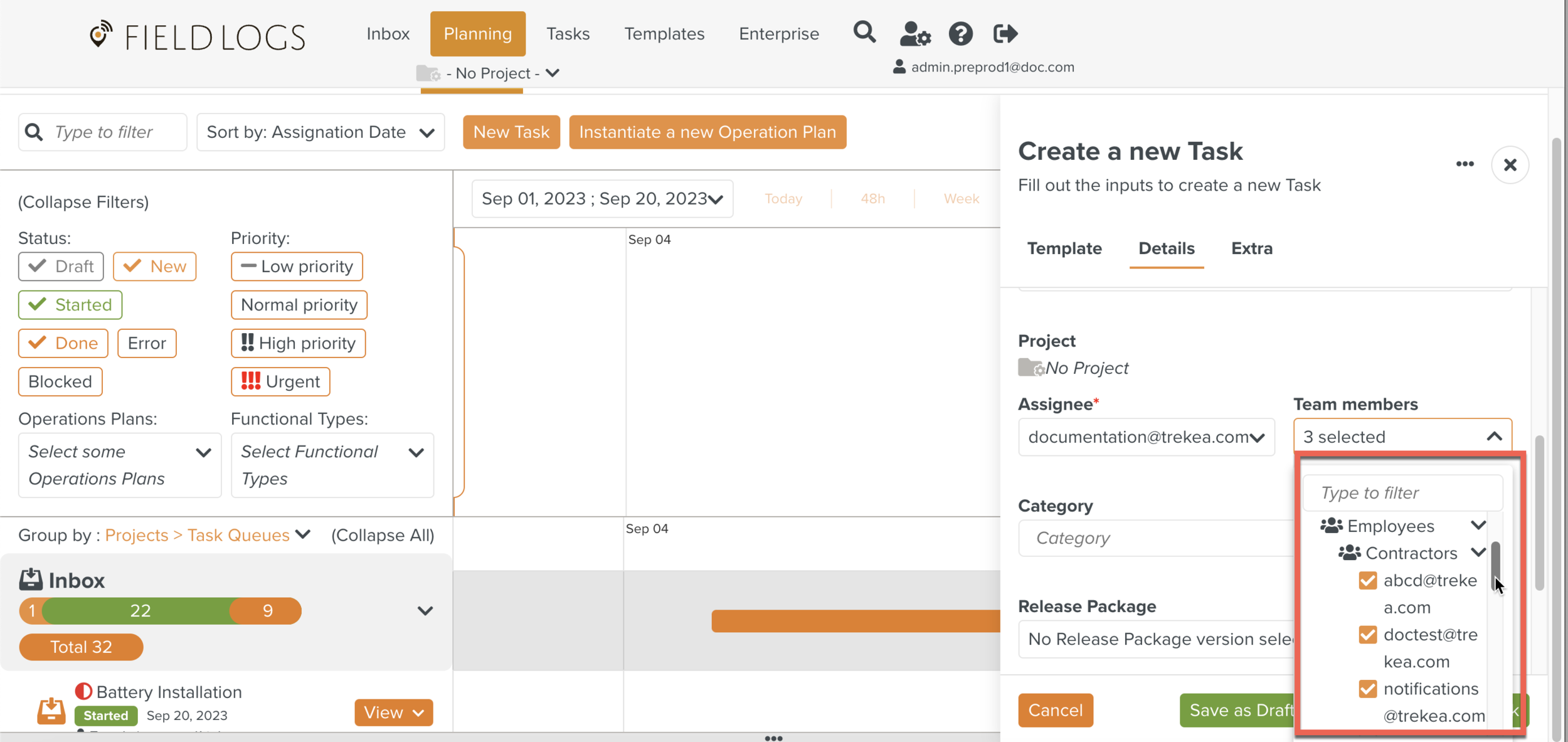Go to the Inbox menu item

point(388,34)
